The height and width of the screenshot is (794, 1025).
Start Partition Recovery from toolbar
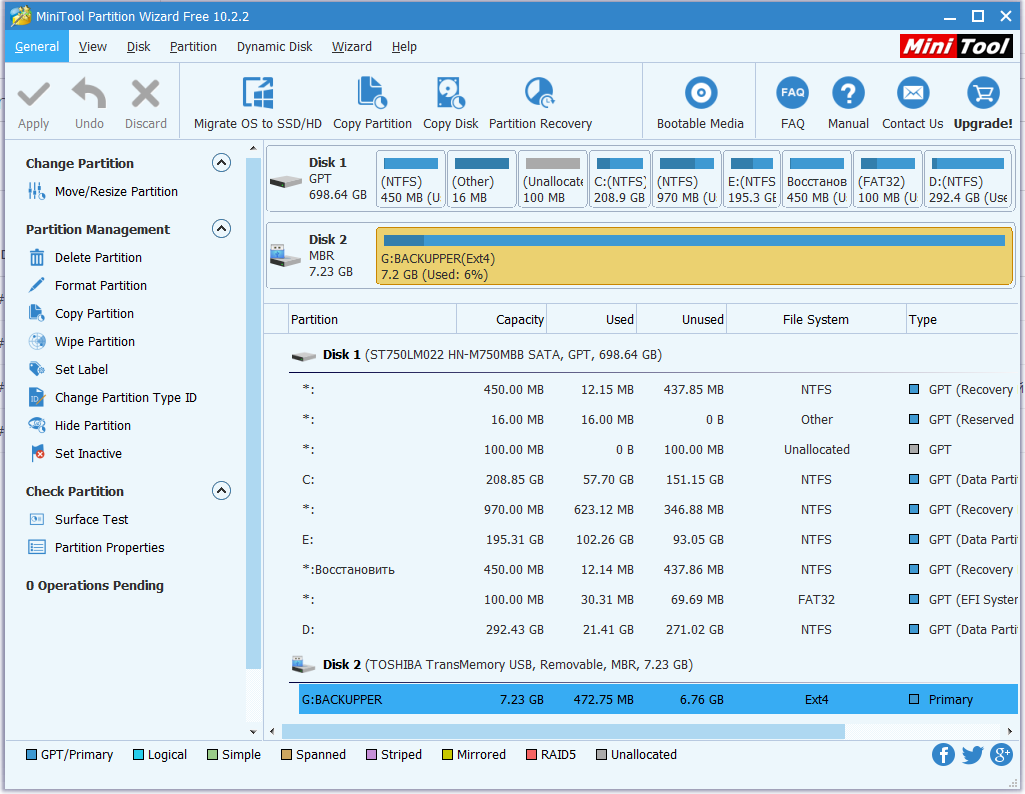tap(540, 95)
